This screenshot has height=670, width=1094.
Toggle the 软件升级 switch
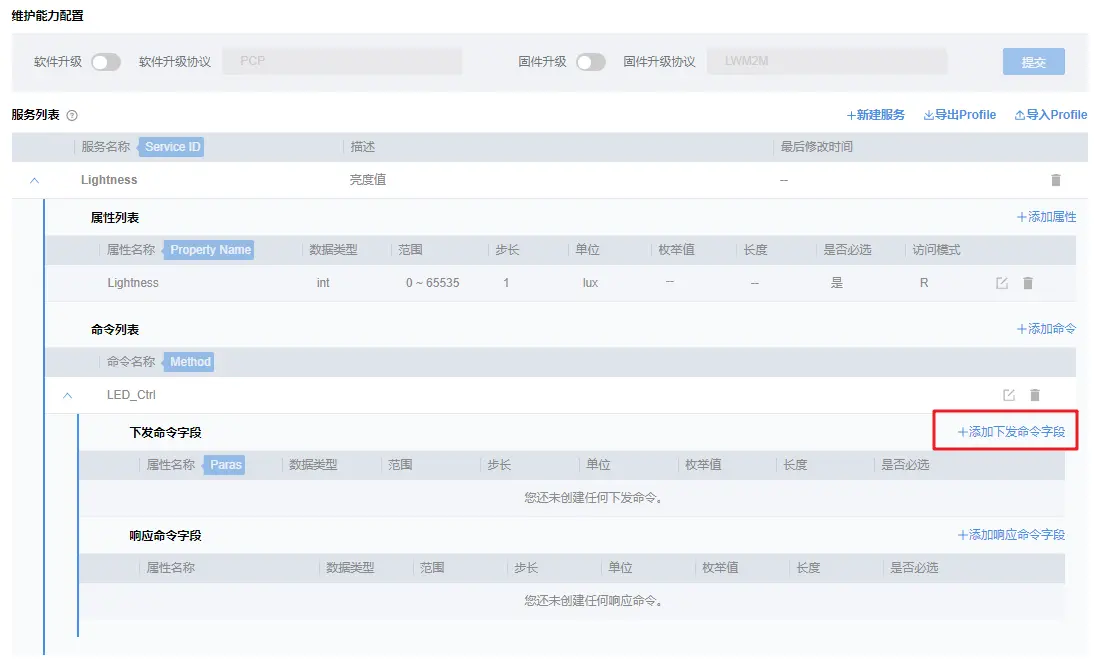pos(106,62)
